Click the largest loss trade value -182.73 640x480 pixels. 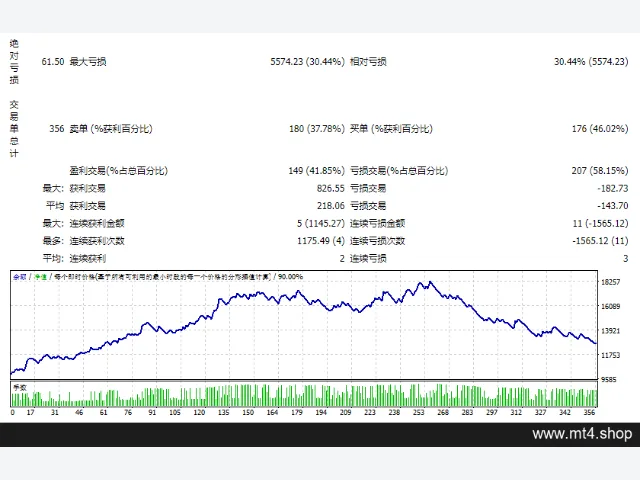pyautogui.click(x=613, y=188)
